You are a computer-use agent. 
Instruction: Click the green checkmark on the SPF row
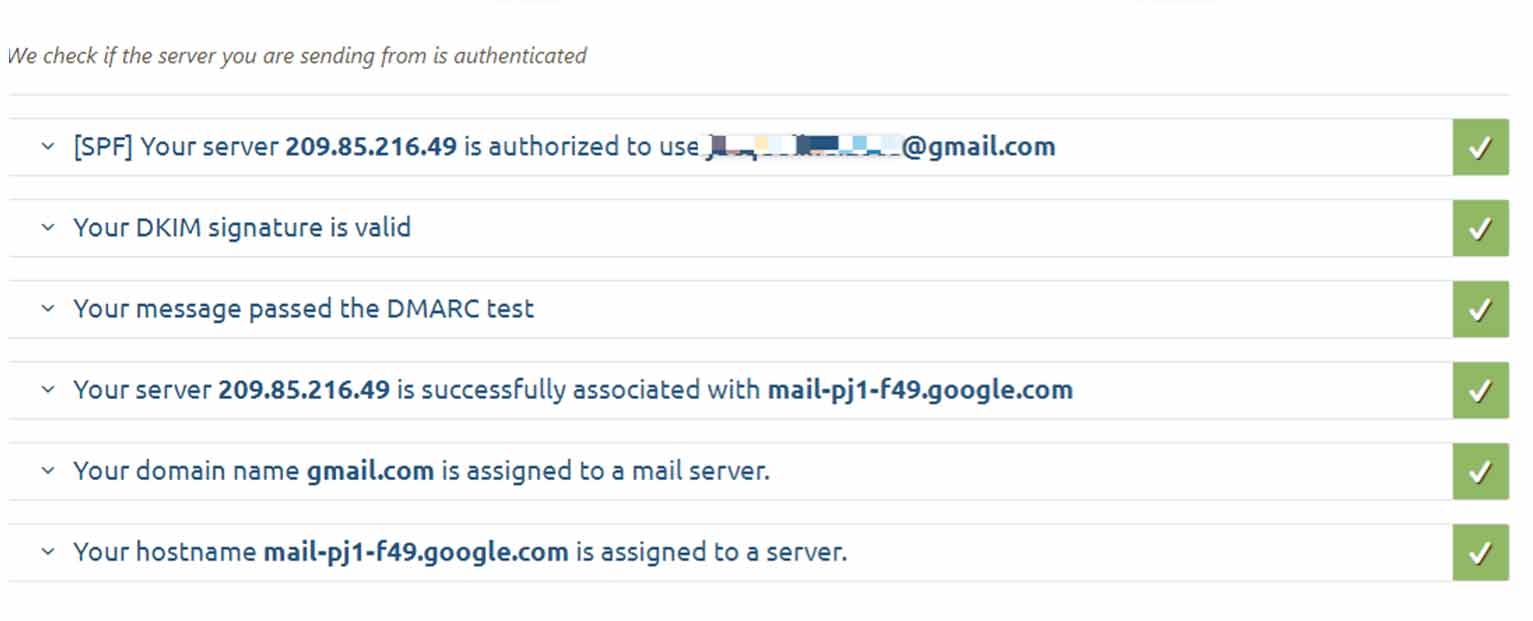coord(1480,148)
